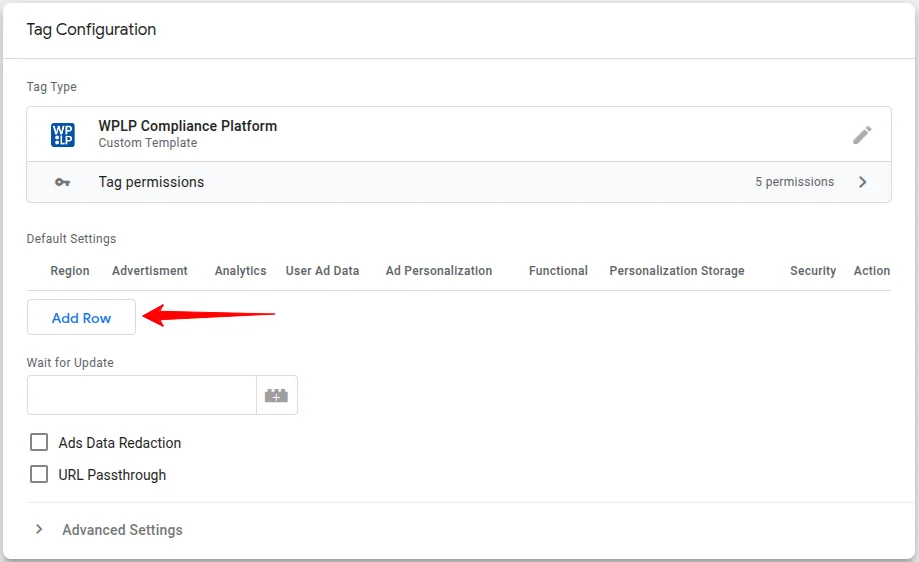
Task: Click the Add Row button
Action: (81, 317)
